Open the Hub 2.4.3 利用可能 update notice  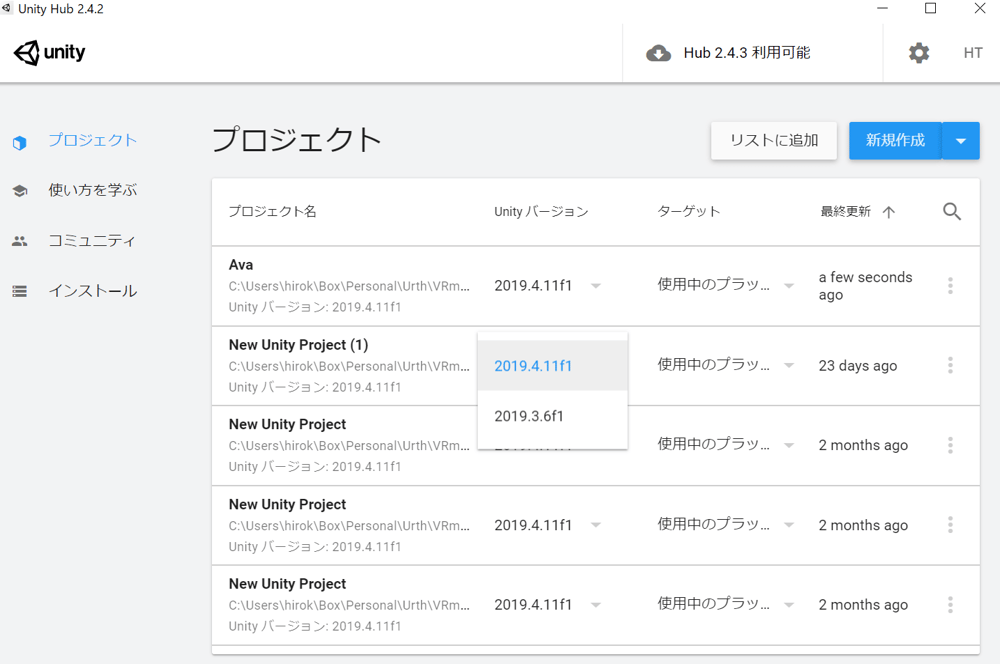pos(747,53)
